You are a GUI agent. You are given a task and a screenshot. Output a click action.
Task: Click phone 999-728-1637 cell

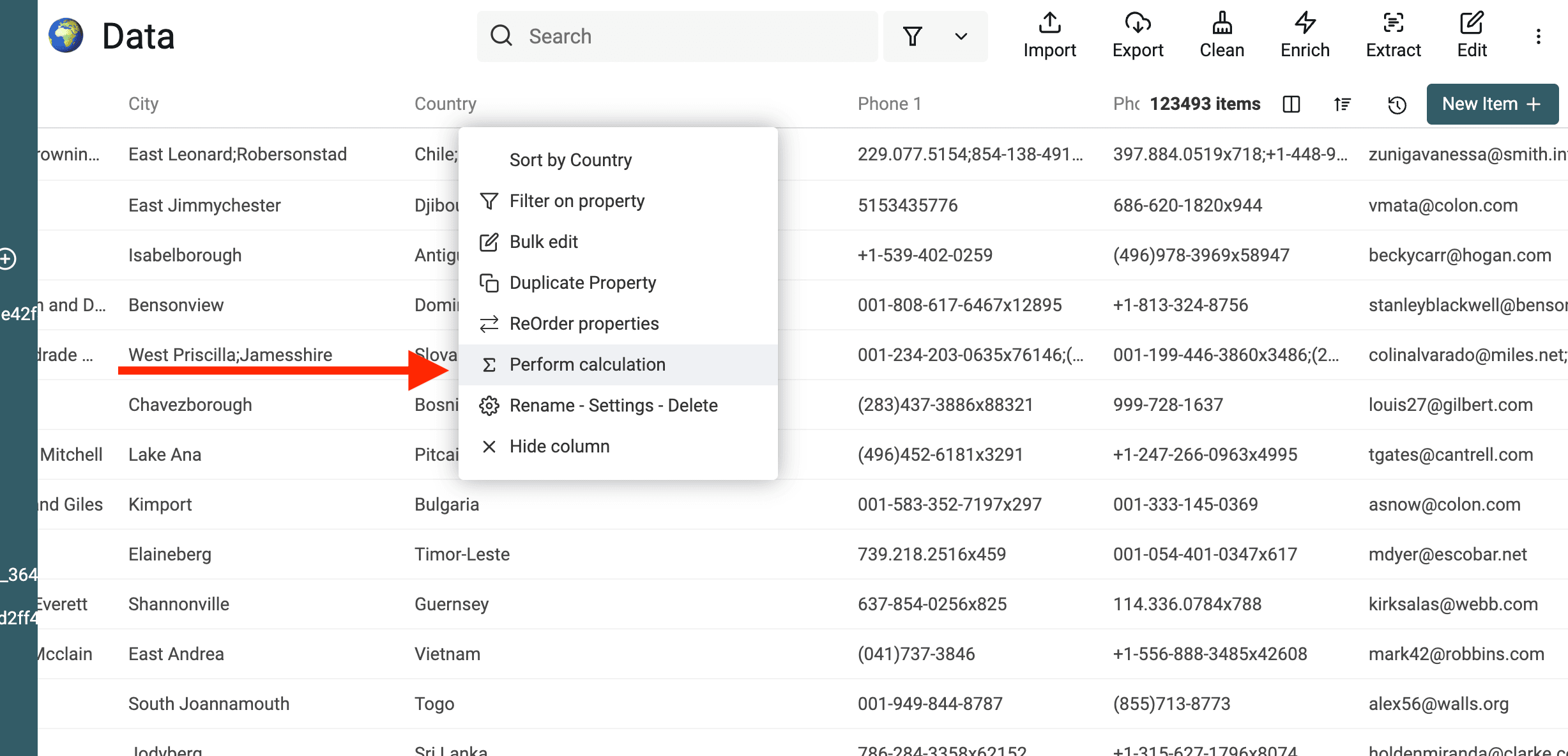coord(1168,405)
